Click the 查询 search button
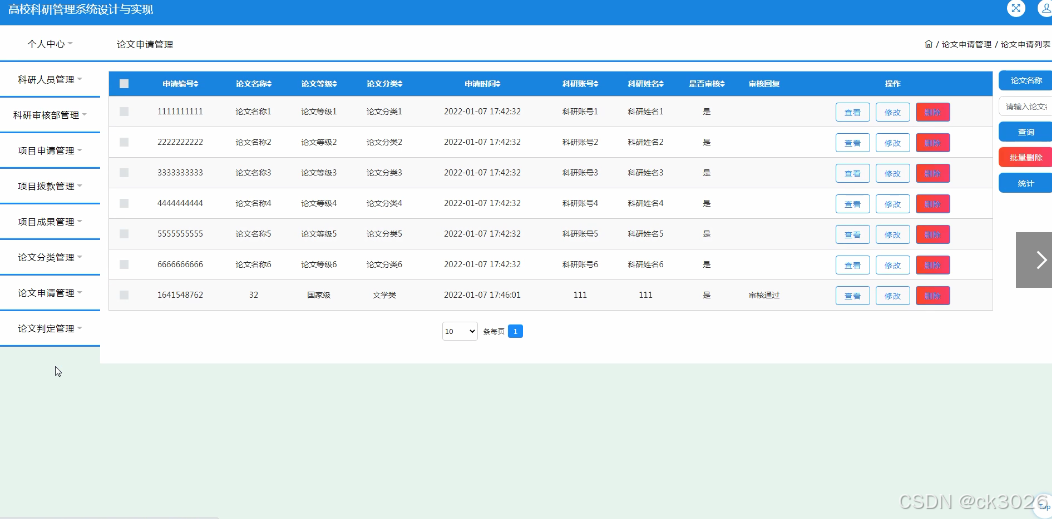 [1025, 132]
